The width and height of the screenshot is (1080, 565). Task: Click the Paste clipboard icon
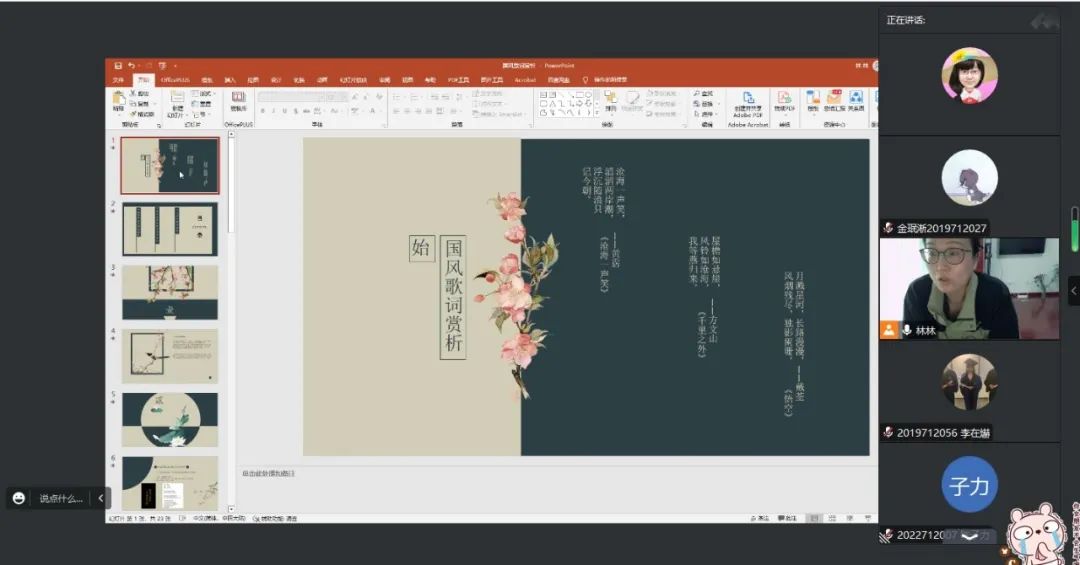coord(119,99)
